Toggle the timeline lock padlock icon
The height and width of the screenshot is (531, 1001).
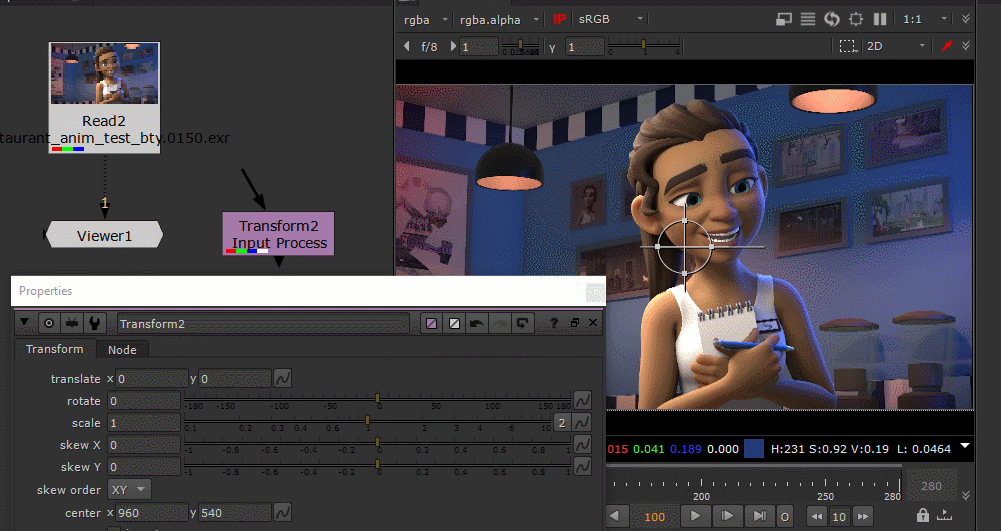coord(922,514)
